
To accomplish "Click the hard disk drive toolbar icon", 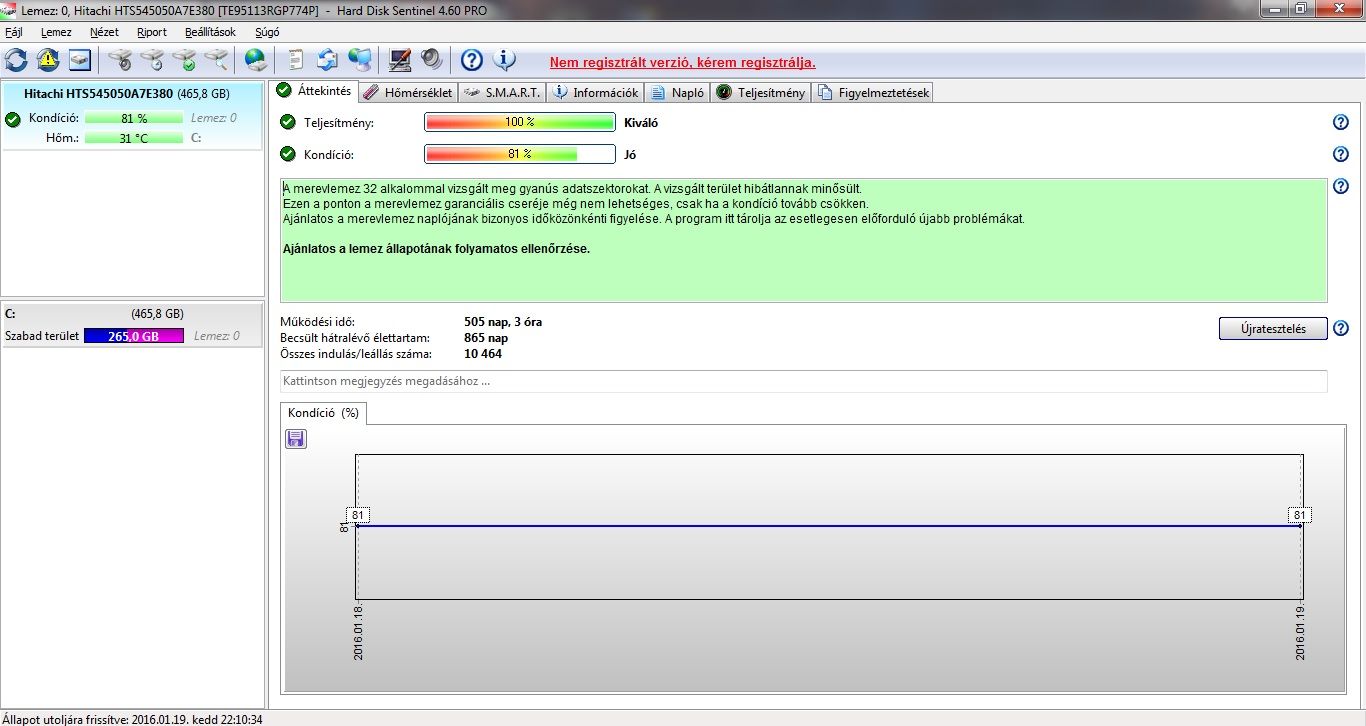I will [x=80, y=60].
